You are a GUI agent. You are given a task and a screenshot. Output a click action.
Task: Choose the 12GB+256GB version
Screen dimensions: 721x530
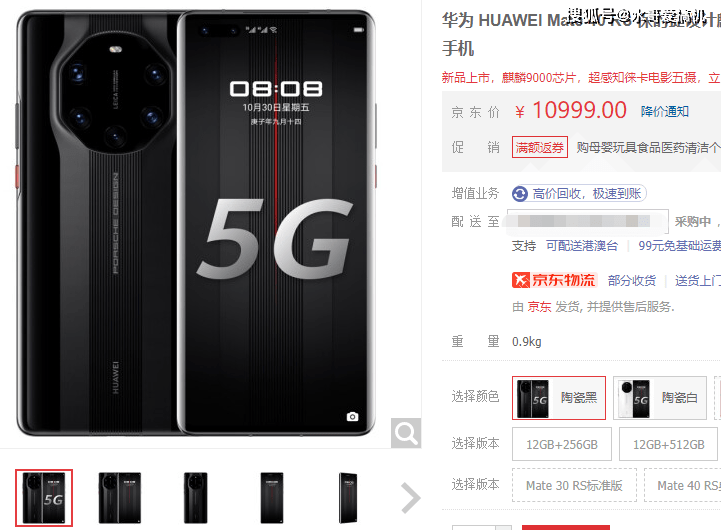[562, 444]
